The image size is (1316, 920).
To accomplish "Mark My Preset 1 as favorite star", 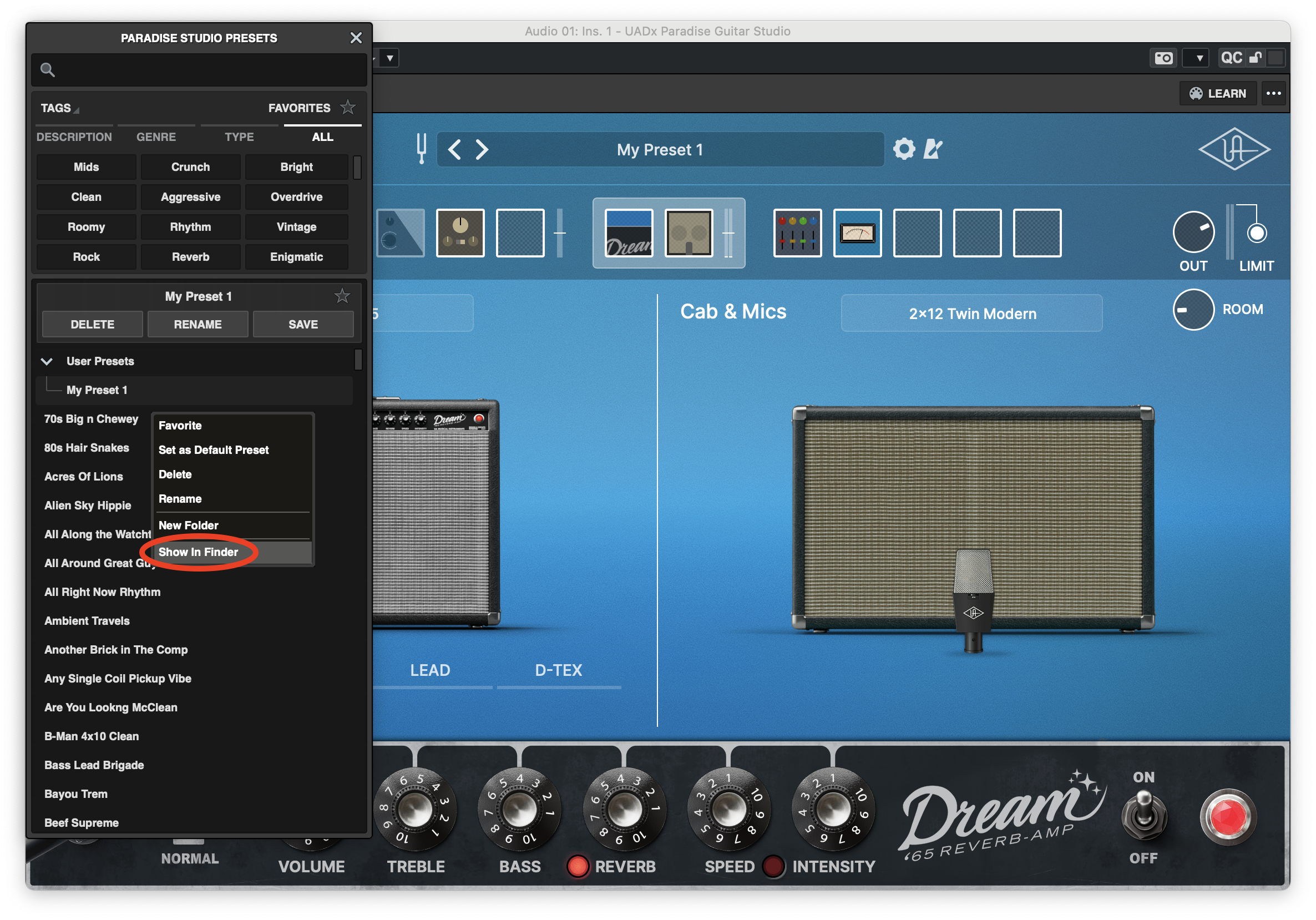I will 342,296.
